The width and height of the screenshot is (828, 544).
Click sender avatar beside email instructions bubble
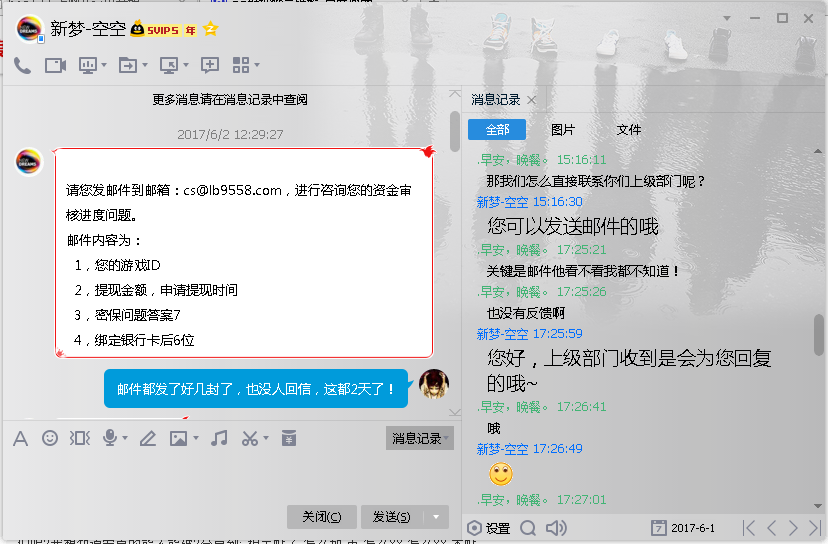coord(29,162)
